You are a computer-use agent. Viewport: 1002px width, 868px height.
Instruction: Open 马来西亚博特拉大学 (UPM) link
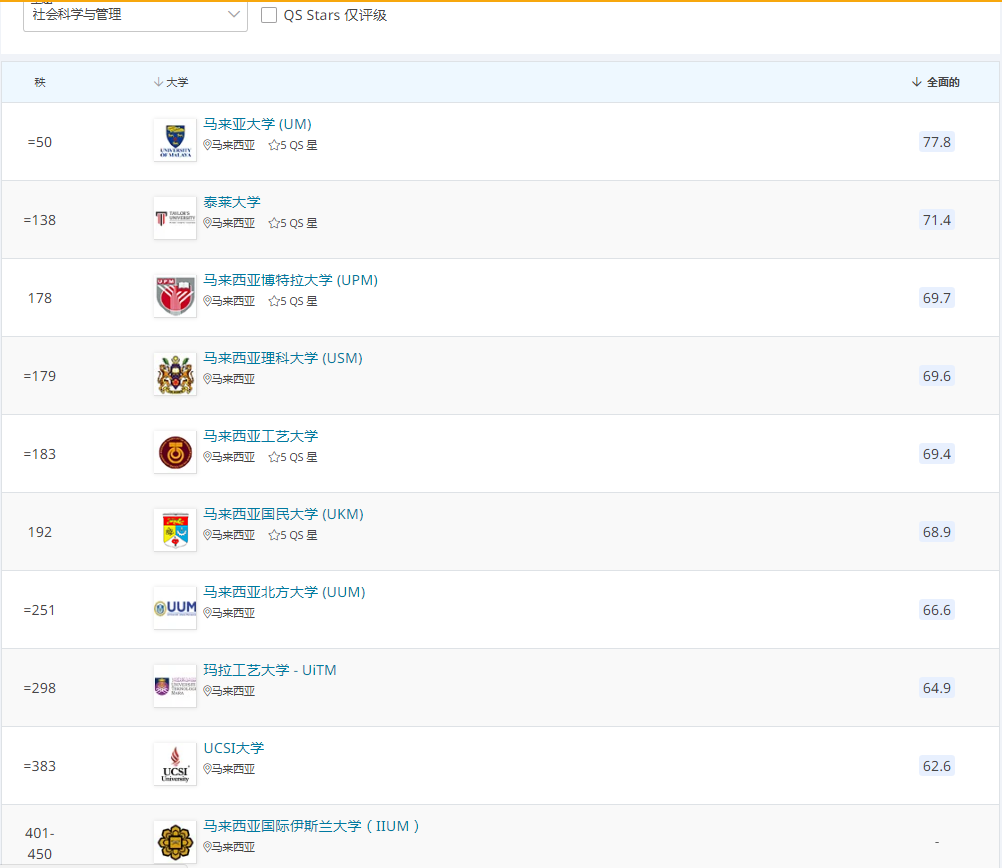[290, 281]
